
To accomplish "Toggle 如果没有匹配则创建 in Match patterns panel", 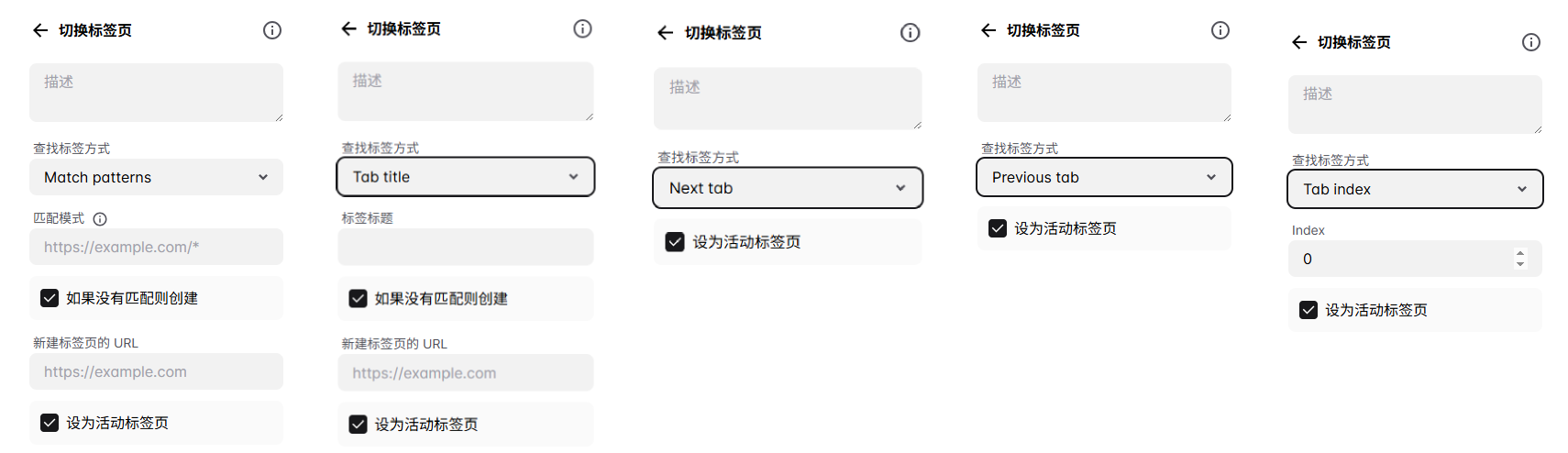I will (x=50, y=298).
